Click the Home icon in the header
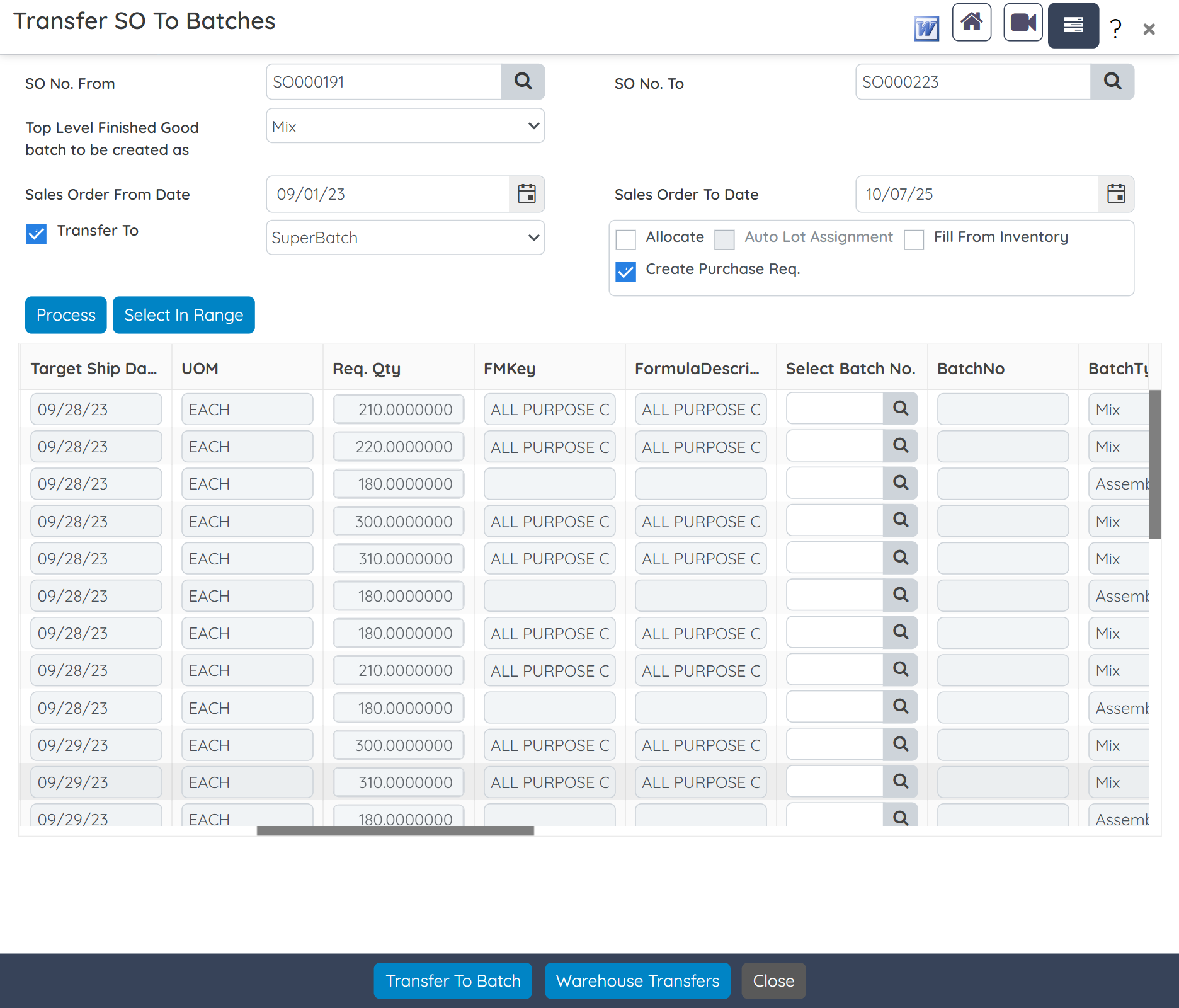The image size is (1179, 1008). (972, 23)
